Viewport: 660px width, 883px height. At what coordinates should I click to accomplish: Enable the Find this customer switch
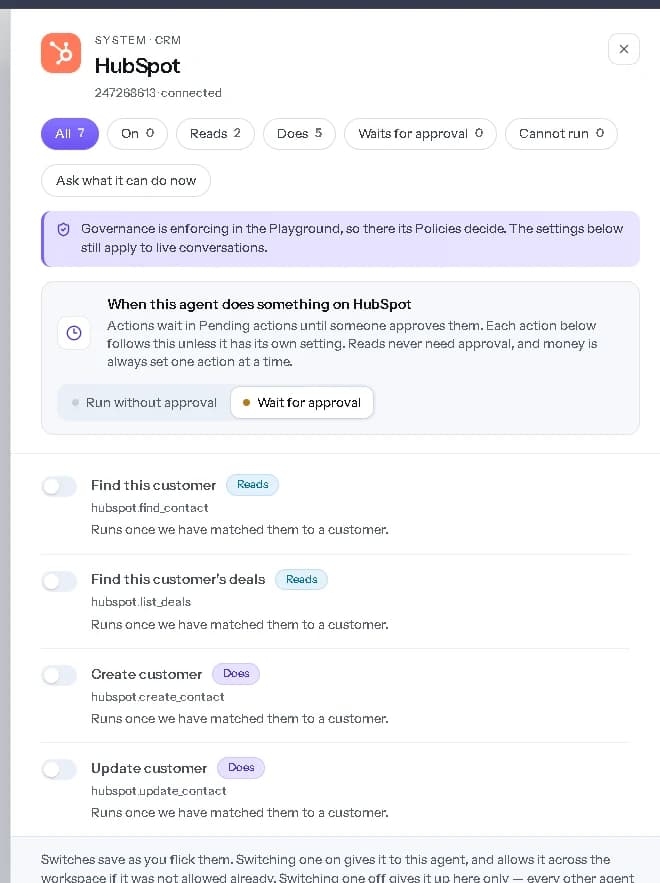tap(59, 487)
